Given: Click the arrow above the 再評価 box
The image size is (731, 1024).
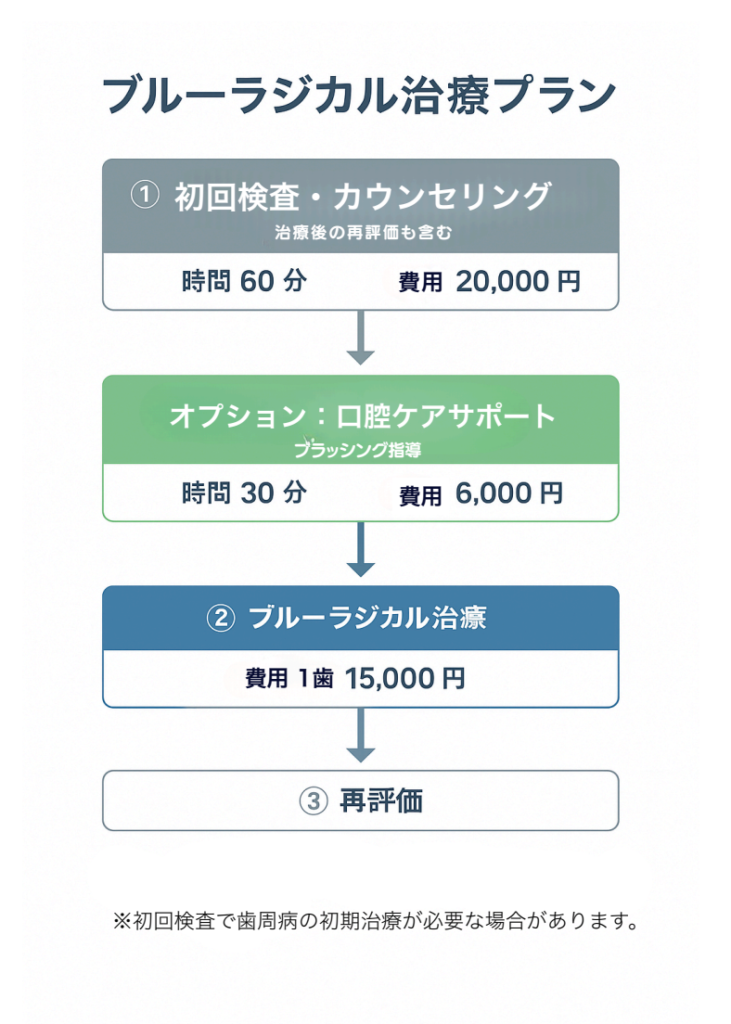Looking at the screenshot, I should tap(360, 737).
